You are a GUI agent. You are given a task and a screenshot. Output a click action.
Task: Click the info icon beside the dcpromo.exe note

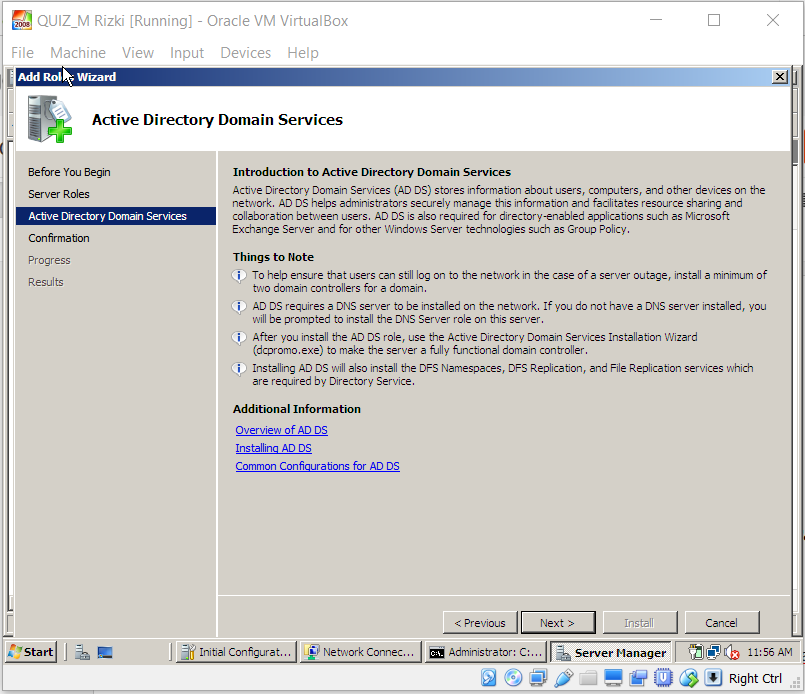click(239, 337)
